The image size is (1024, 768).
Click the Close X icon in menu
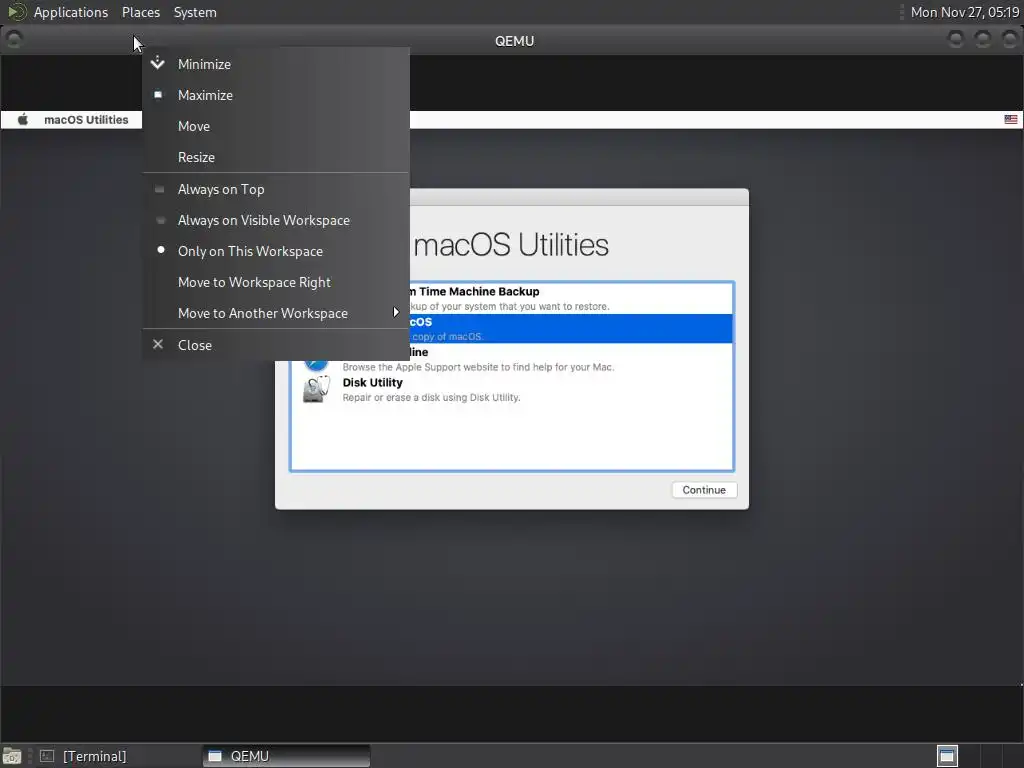point(158,344)
